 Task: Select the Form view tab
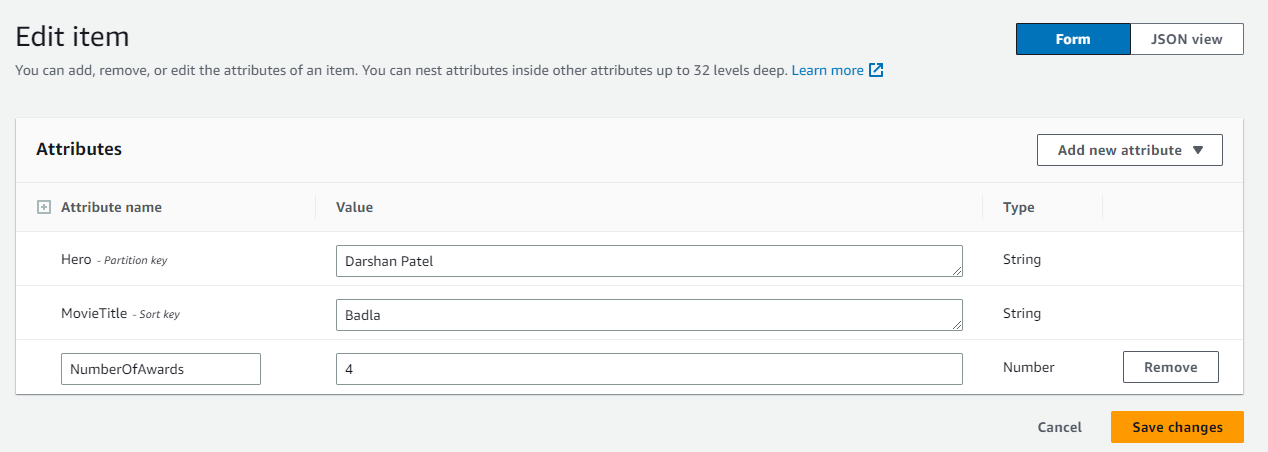click(x=1073, y=39)
